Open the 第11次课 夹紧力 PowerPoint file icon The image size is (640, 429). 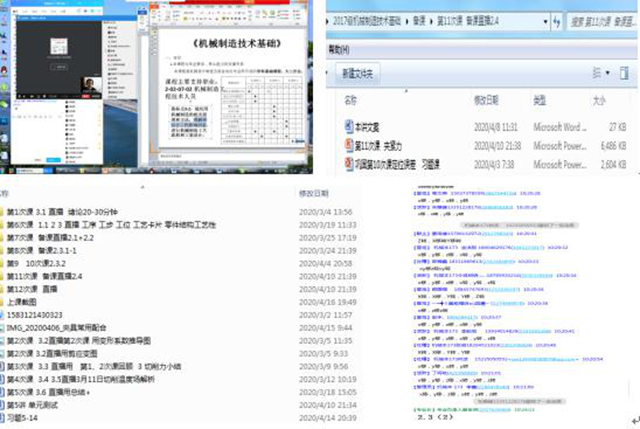346,145
